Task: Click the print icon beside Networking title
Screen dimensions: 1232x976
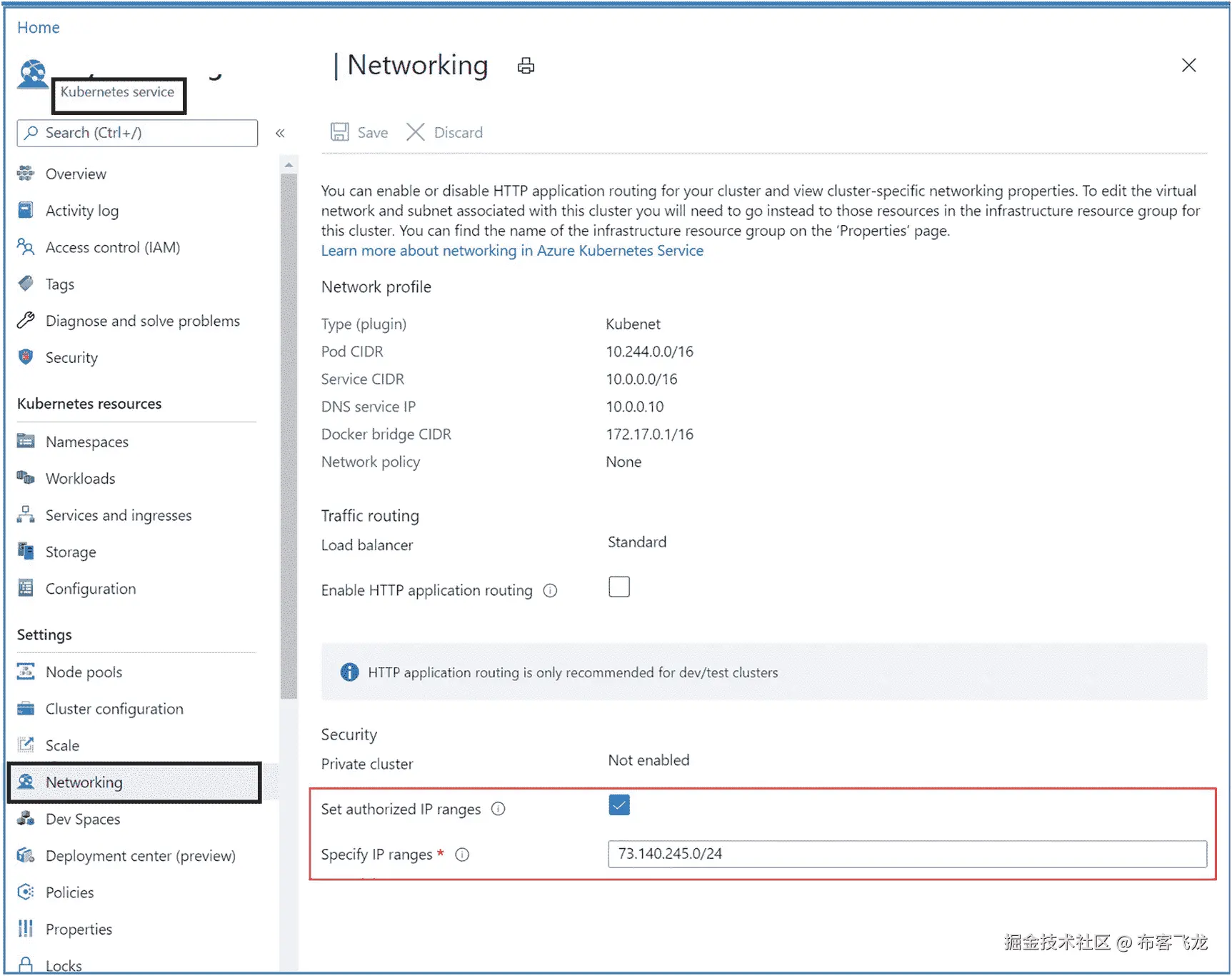Action: (526, 66)
